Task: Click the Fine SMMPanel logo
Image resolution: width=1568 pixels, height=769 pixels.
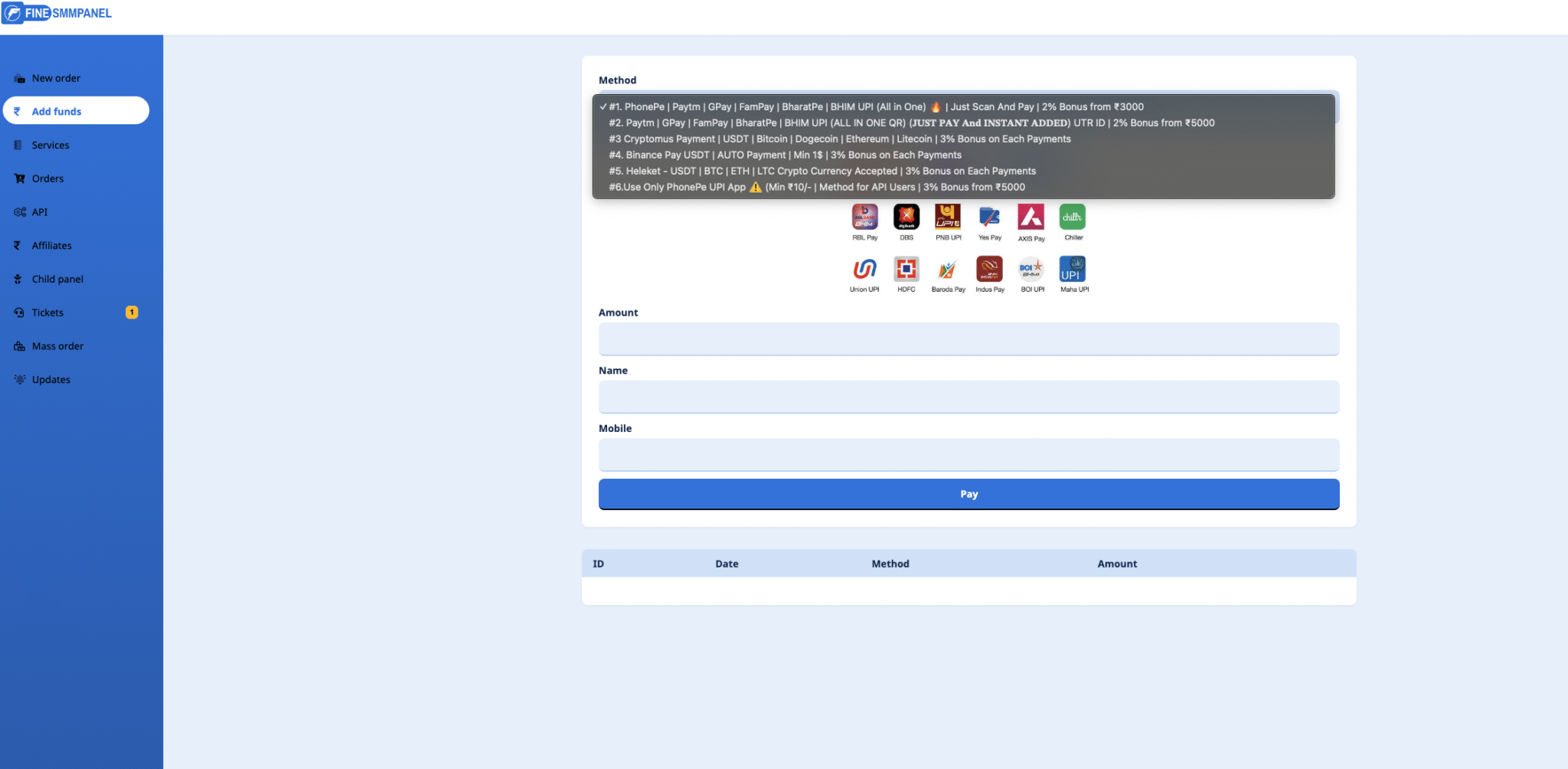Action: [x=57, y=13]
